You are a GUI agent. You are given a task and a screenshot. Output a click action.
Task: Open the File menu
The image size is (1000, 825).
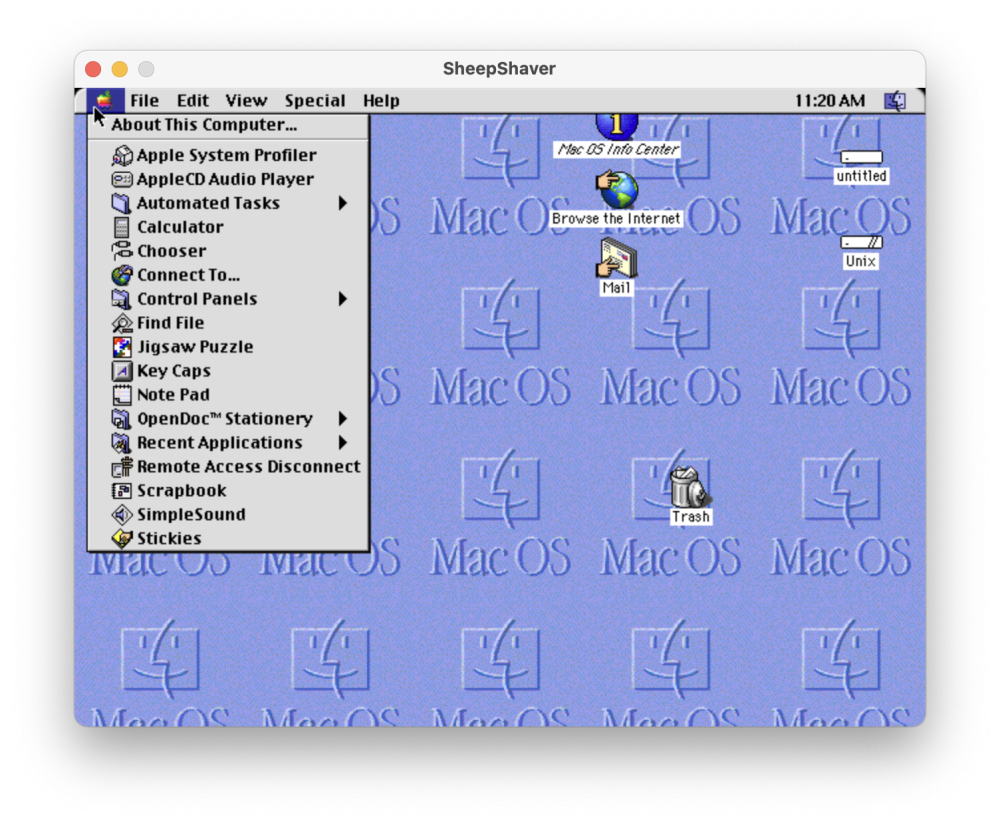(x=145, y=101)
